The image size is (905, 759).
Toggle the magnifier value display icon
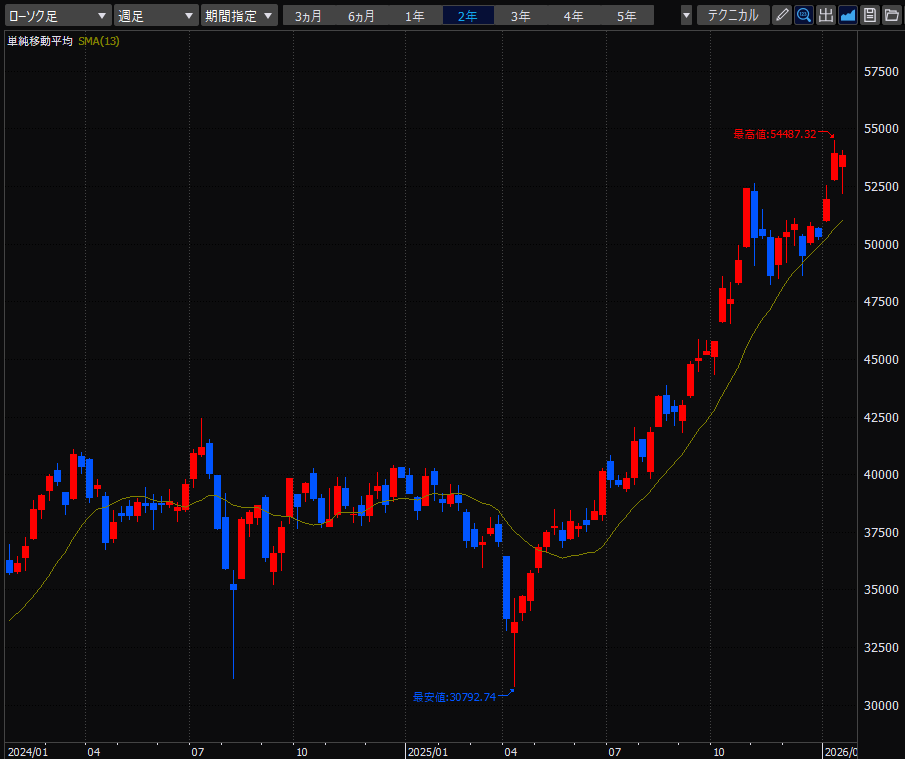click(803, 15)
